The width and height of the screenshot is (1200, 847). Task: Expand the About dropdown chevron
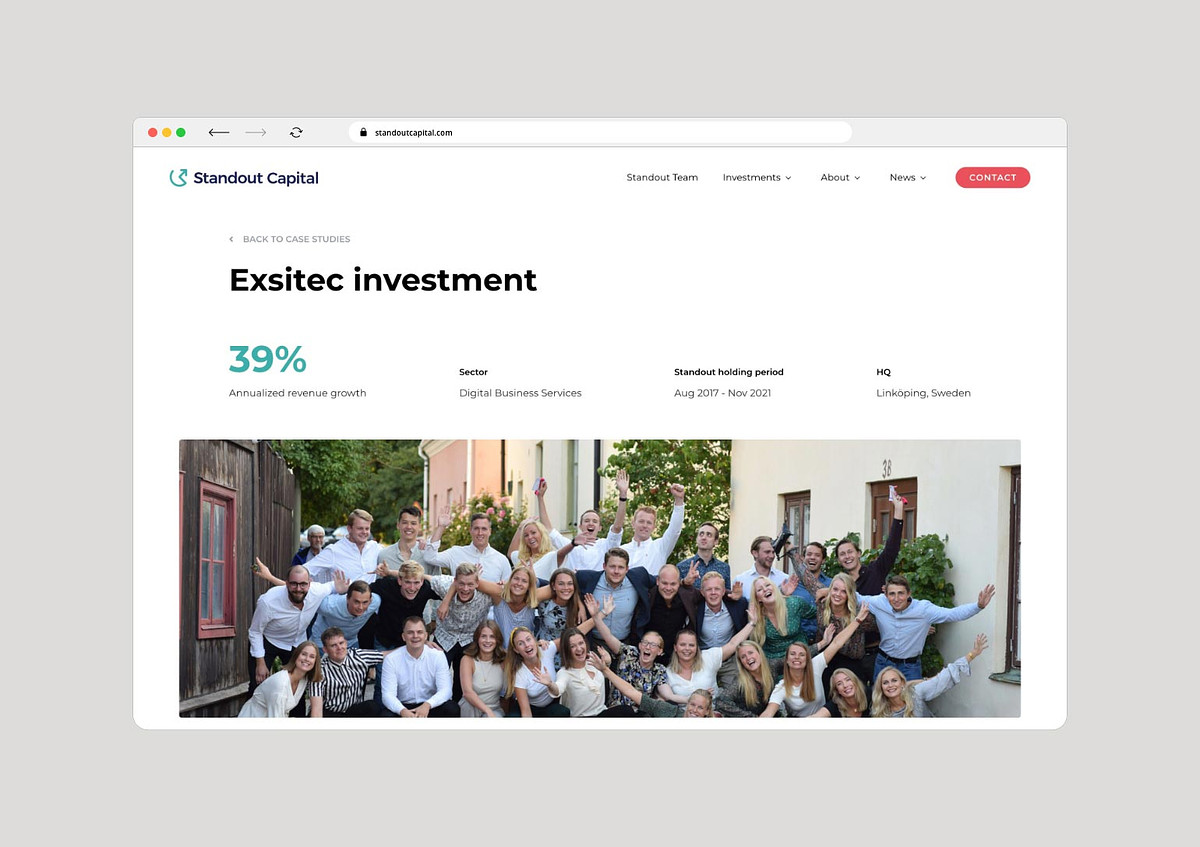(857, 178)
